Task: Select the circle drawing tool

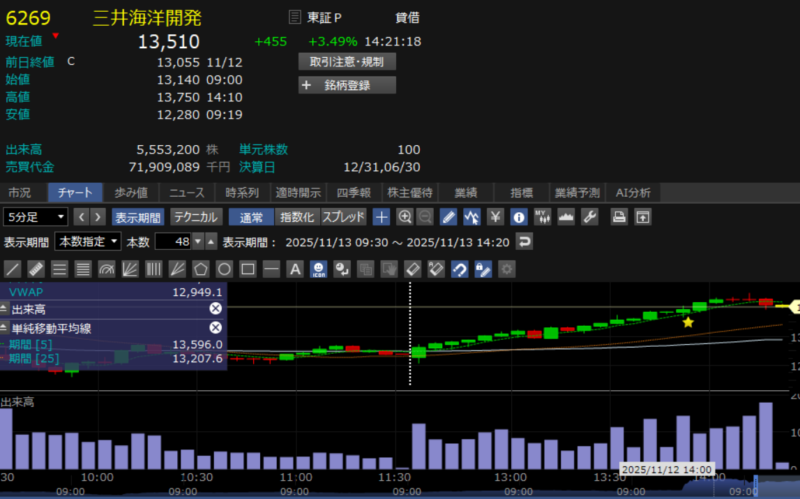Action: pyautogui.click(x=224, y=268)
